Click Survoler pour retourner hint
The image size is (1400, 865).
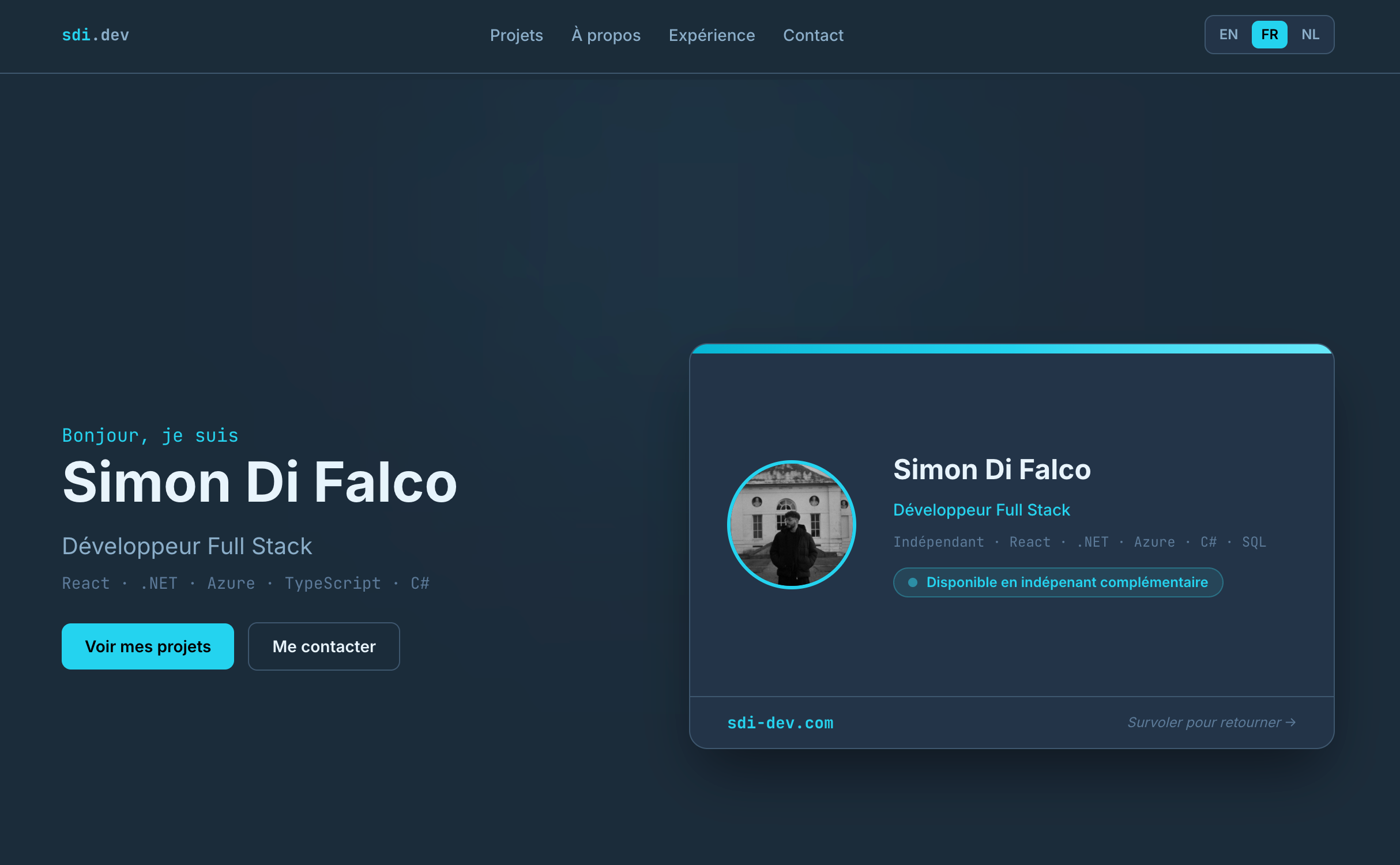coord(1211,722)
